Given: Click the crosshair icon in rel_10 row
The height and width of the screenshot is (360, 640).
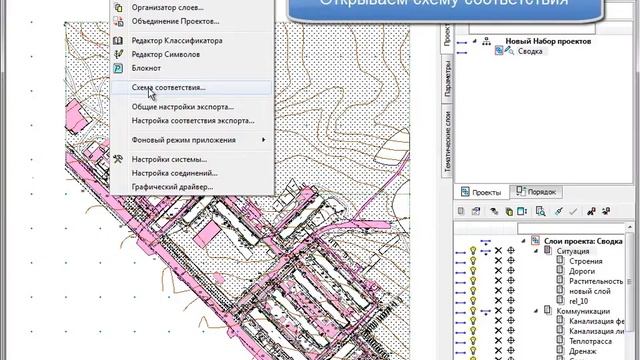Looking at the screenshot, I should (x=511, y=301).
